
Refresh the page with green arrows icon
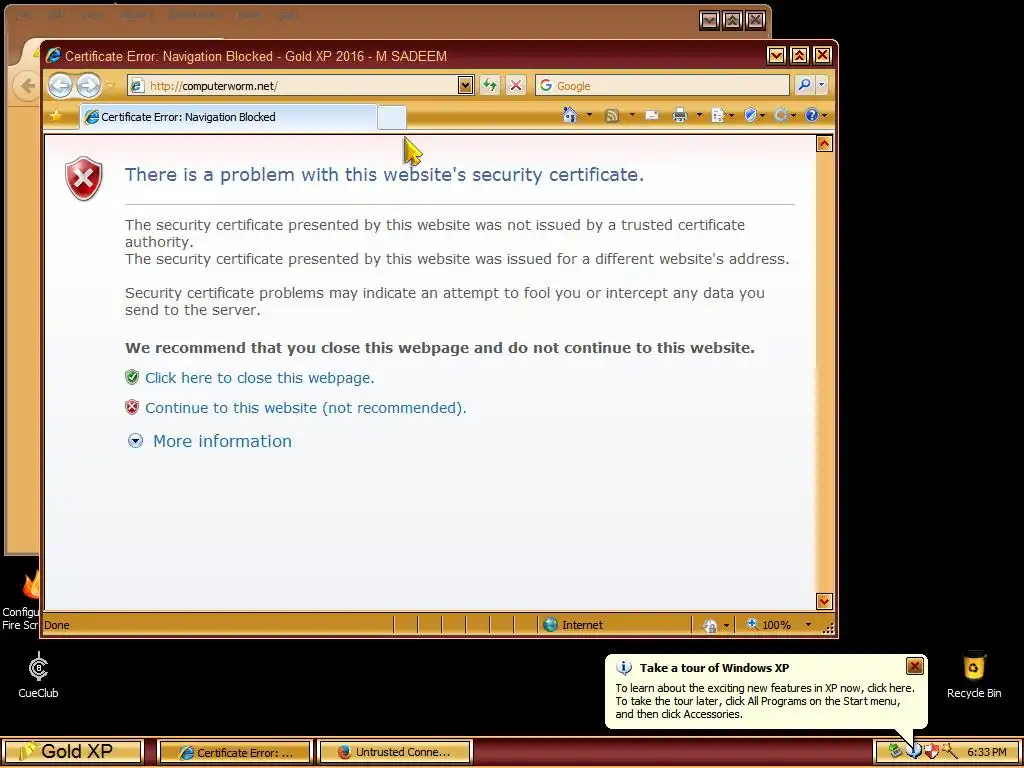pyautogui.click(x=490, y=85)
